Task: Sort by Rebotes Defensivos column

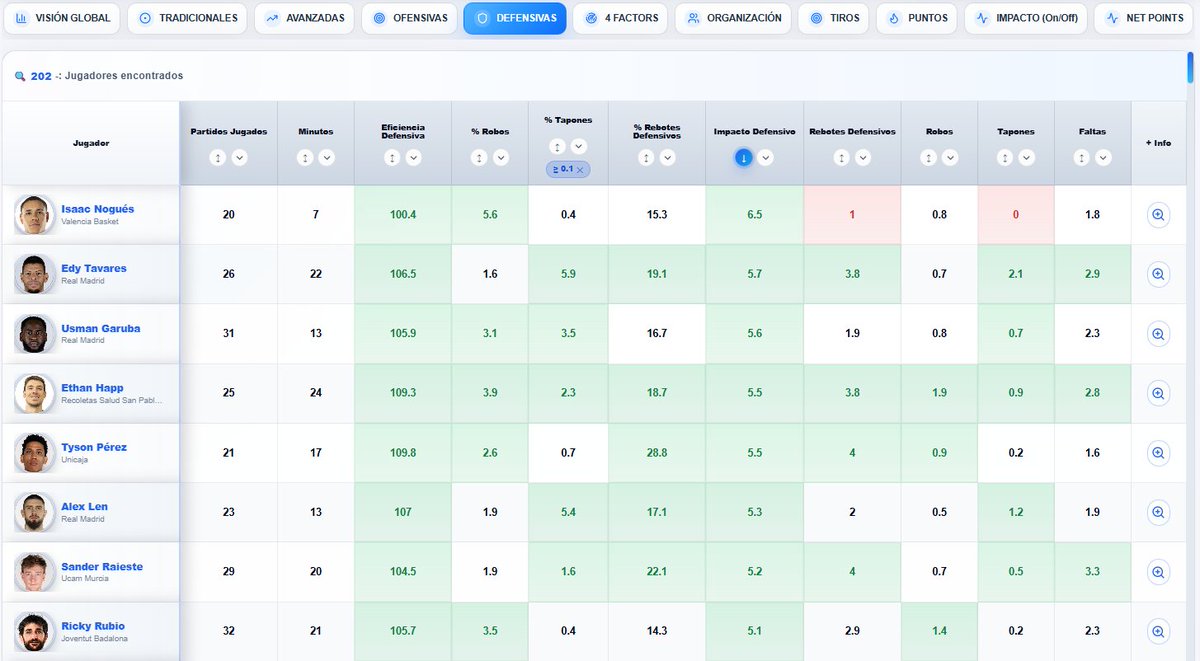Action: pos(841,158)
